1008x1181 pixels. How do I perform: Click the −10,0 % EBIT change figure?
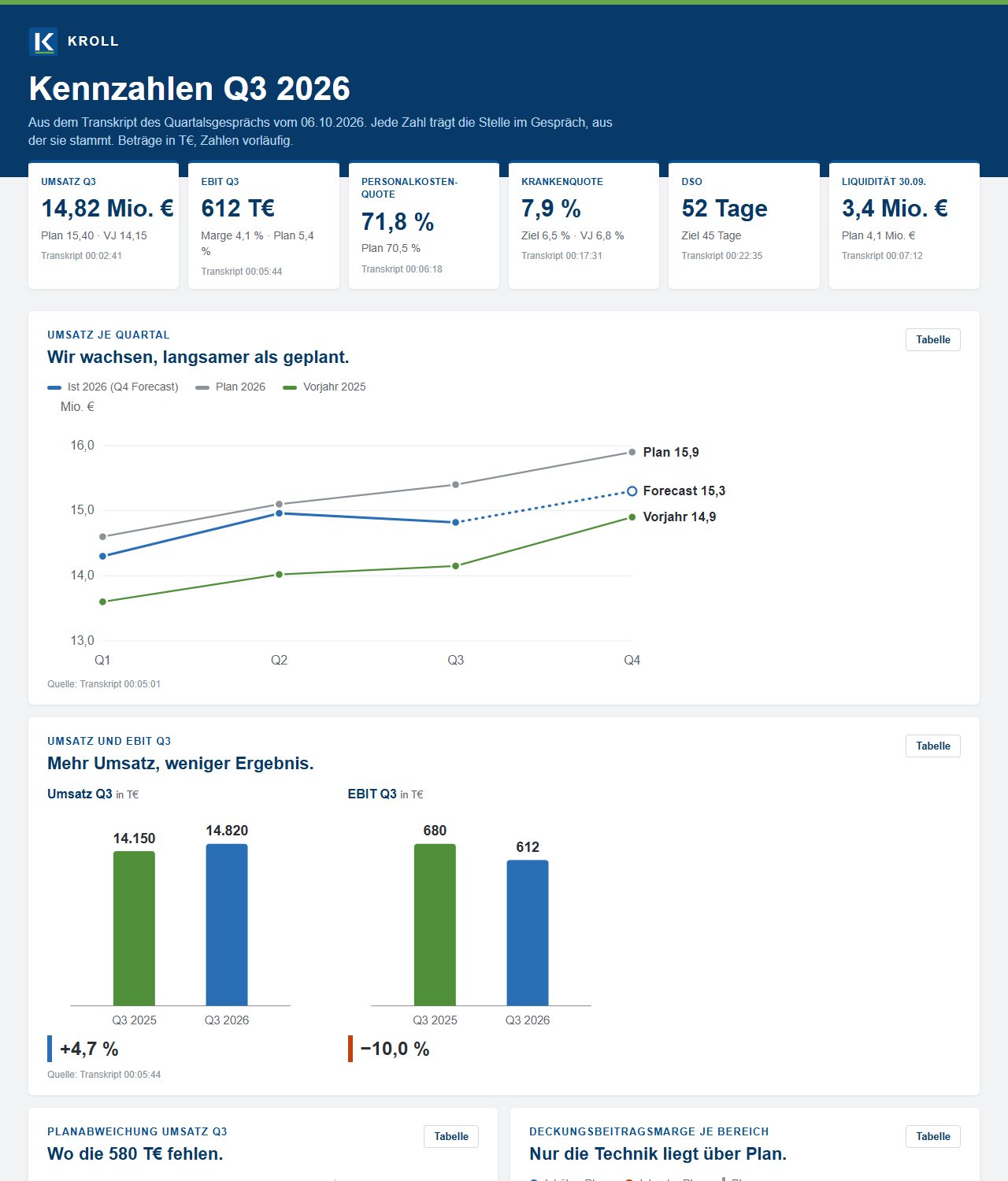[395, 1049]
